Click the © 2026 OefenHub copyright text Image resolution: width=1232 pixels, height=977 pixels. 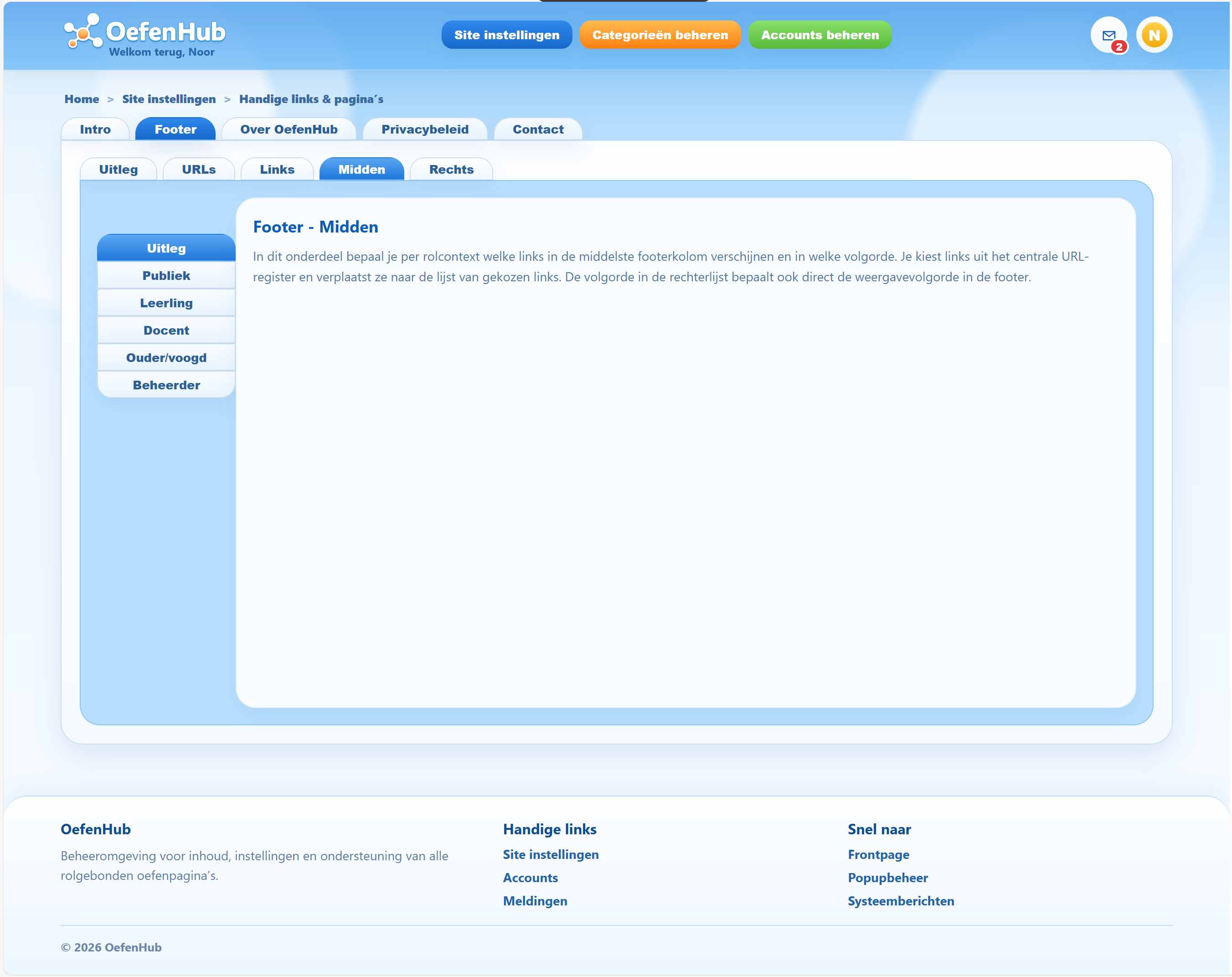tap(111, 948)
